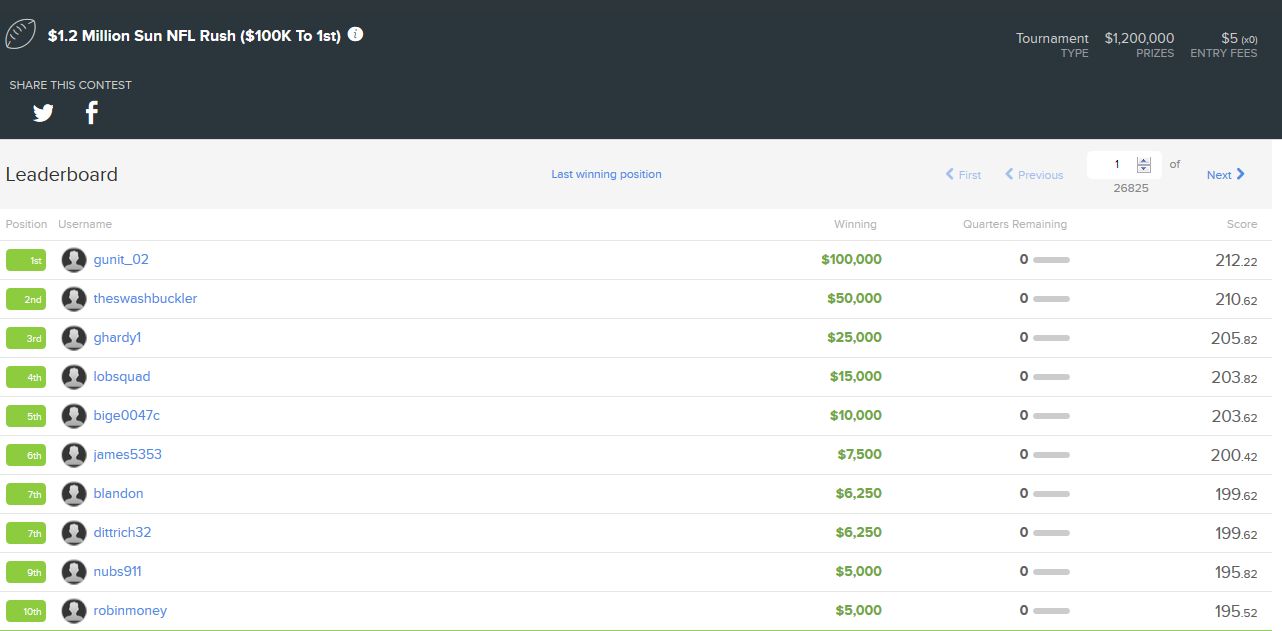Screen dimensions: 1282x631
Task: Select the 1st position badge
Action: coord(27,261)
